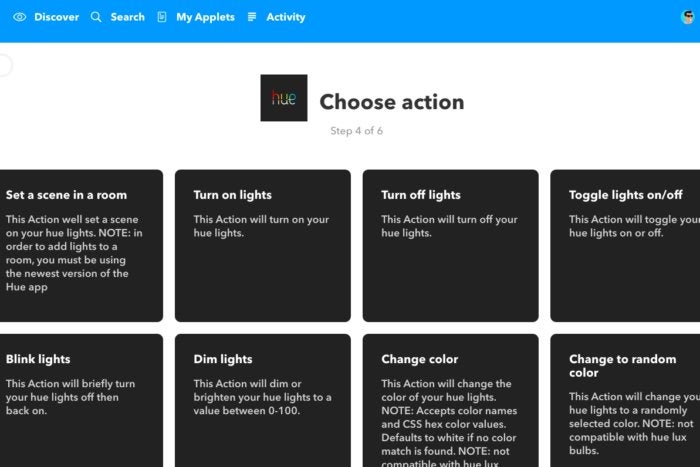Image resolution: width=700 pixels, height=467 pixels.
Task: Click the Choose action heading
Action: pos(392,102)
